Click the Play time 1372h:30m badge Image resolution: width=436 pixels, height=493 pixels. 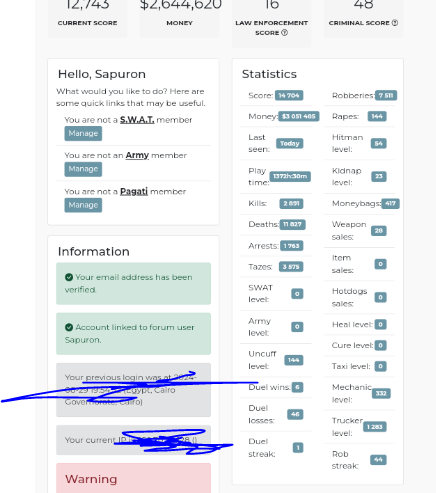pos(290,176)
